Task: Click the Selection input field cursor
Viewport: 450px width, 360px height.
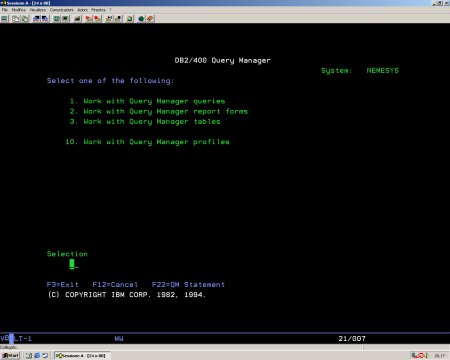Action: (x=72, y=264)
